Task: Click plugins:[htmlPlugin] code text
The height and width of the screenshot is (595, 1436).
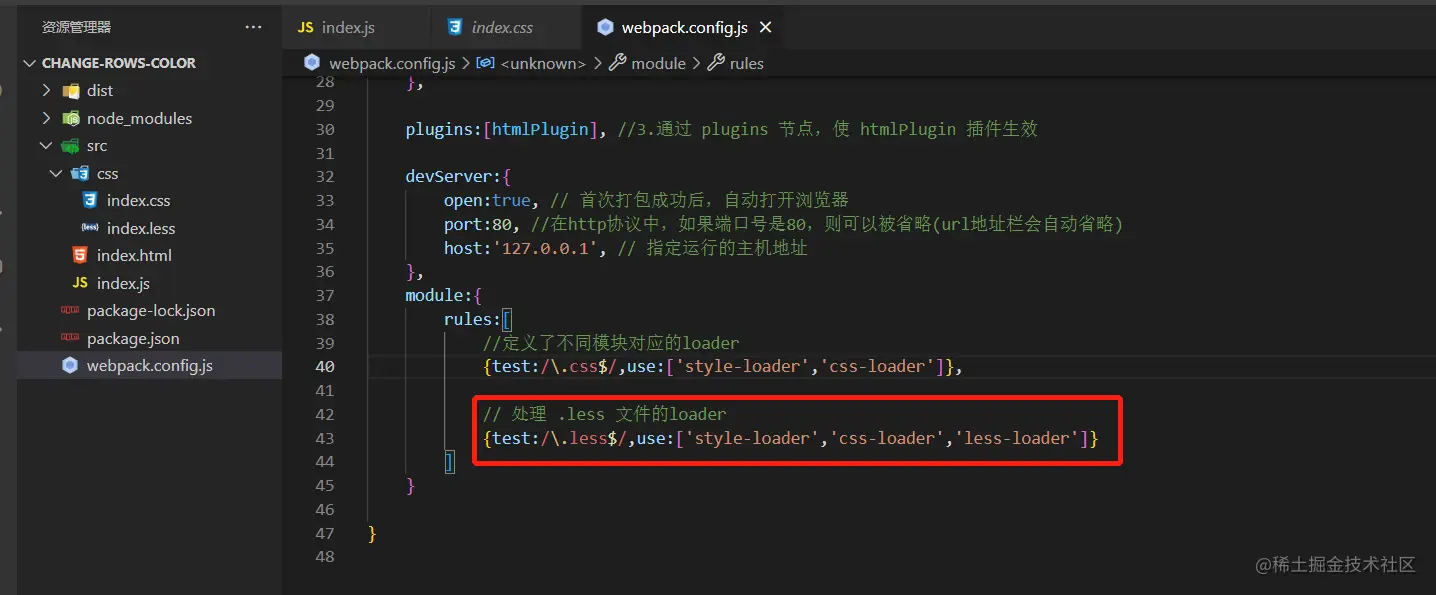Action: (x=503, y=129)
